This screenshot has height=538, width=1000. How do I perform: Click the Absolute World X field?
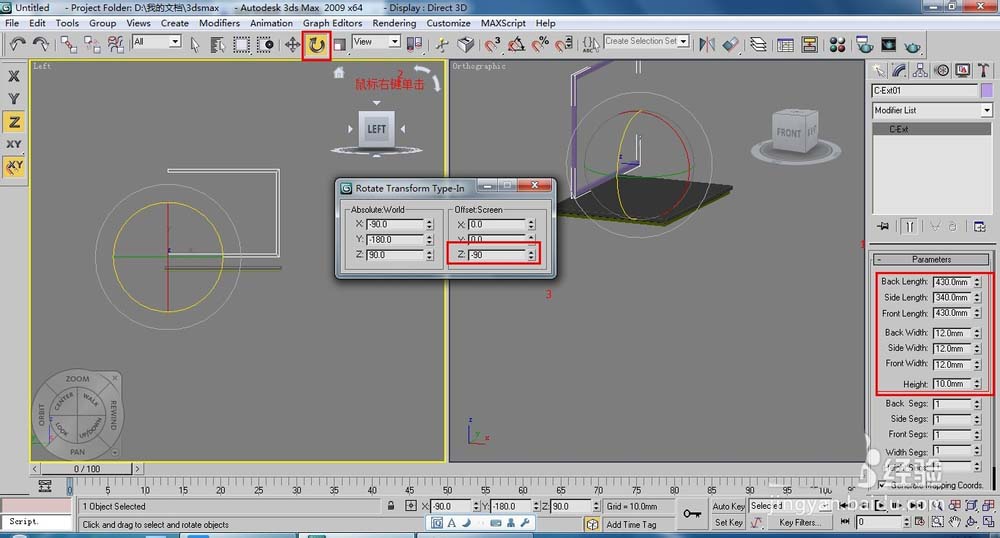coord(395,224)
